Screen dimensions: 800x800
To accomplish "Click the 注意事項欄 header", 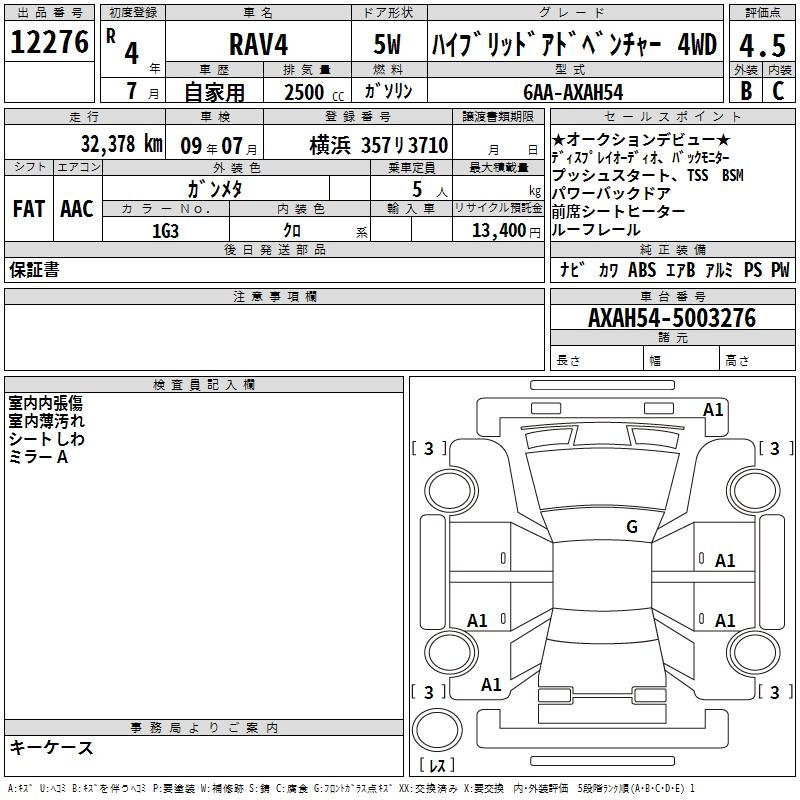I will 274,296.
